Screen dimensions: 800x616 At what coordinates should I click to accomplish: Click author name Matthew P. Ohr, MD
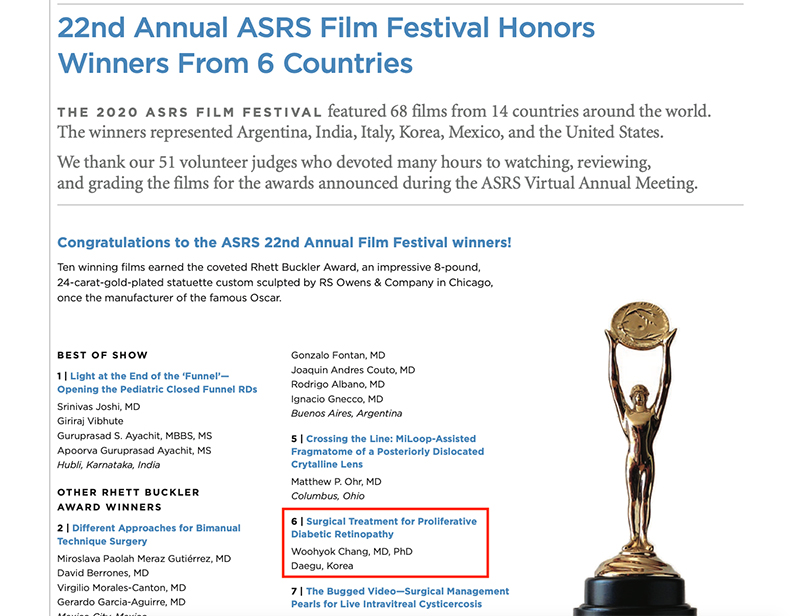point(336,482)
